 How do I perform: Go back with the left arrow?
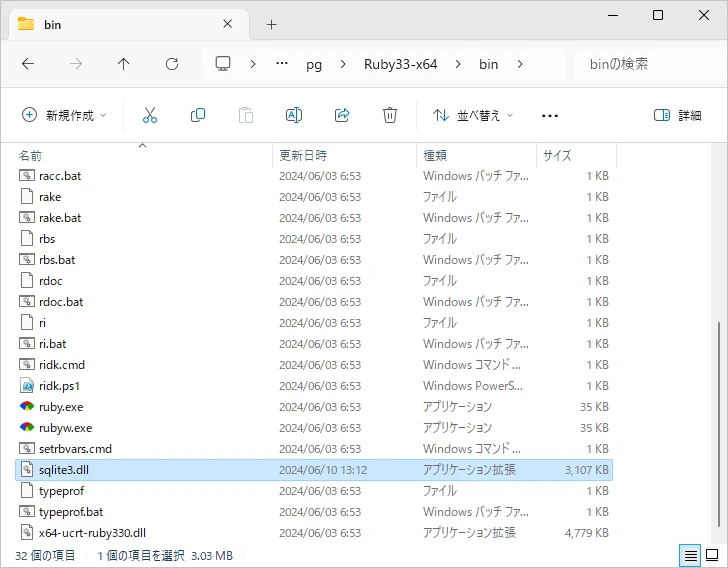point(28,64)
